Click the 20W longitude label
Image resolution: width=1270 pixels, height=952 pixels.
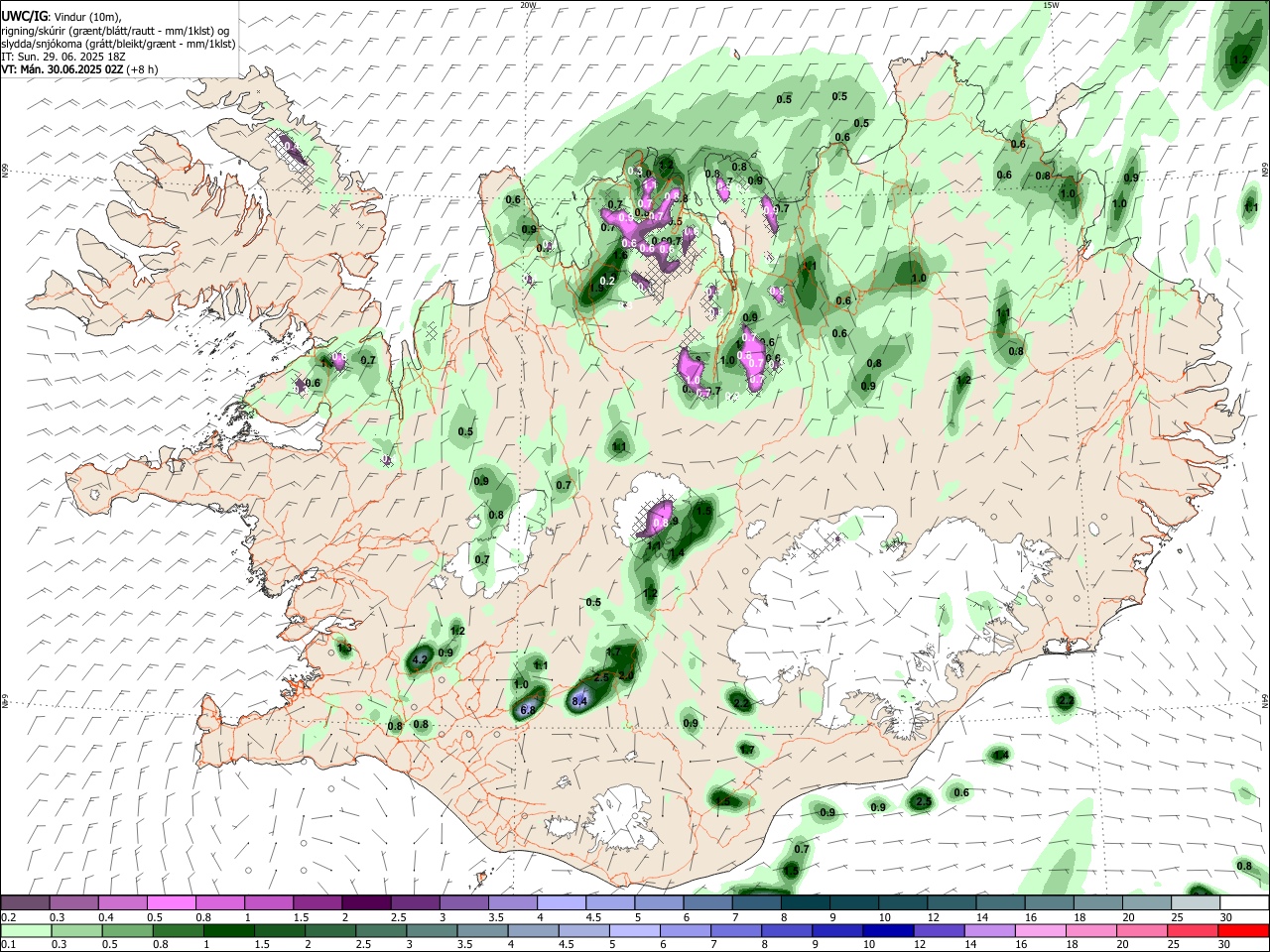pos(529,5)
